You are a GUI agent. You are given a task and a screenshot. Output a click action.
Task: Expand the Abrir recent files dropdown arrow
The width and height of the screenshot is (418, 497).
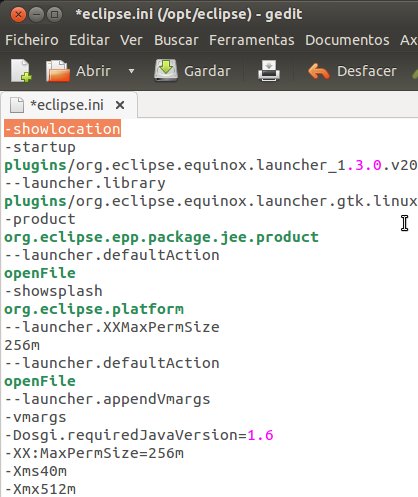click(131, 71)
